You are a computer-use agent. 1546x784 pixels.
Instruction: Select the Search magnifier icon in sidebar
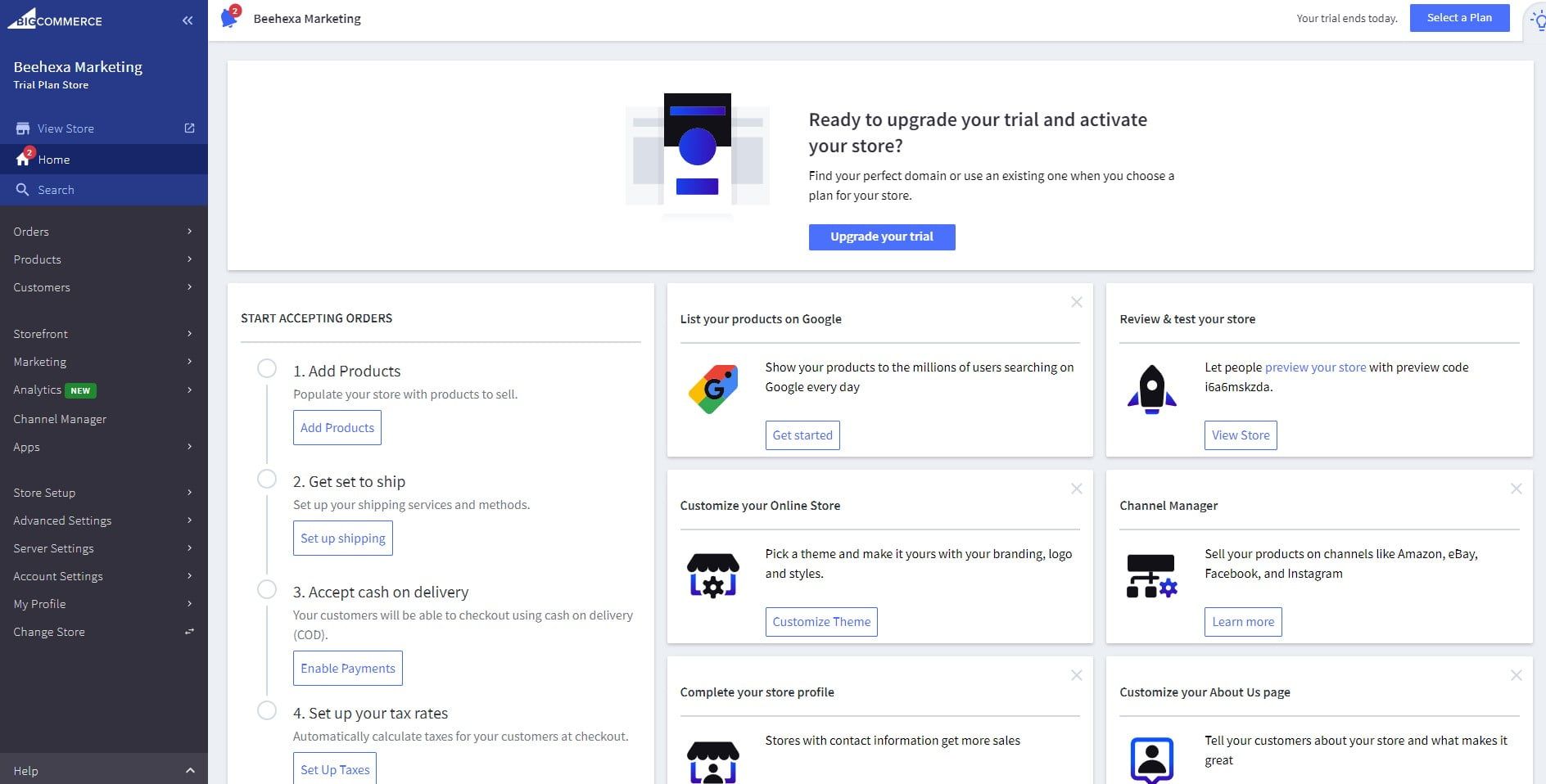[x=23, y=189]
